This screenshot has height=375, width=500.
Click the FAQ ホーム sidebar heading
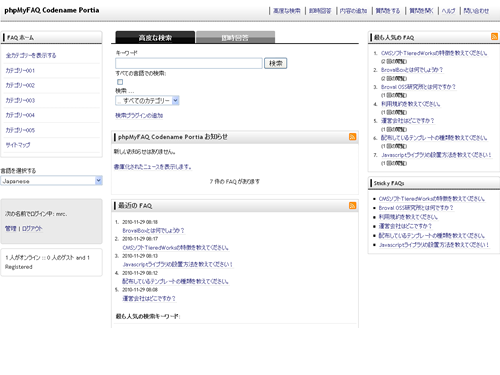click(x=21, y=37)
